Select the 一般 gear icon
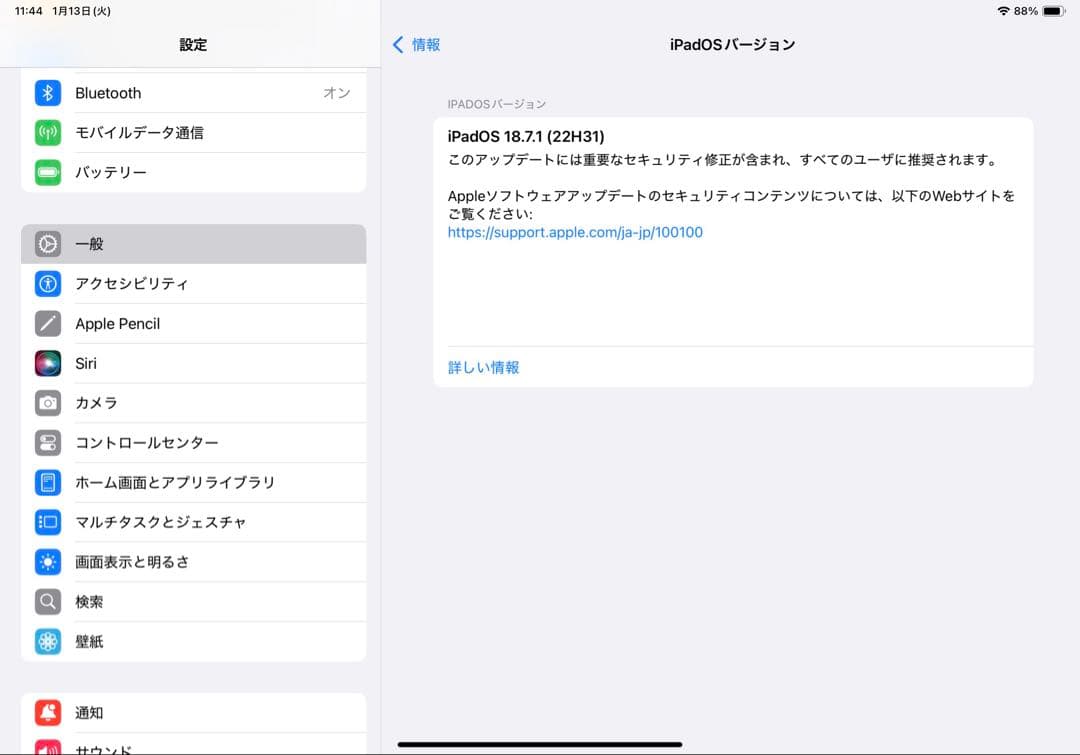Screen dimensions: 1080x755 point(48,243)
